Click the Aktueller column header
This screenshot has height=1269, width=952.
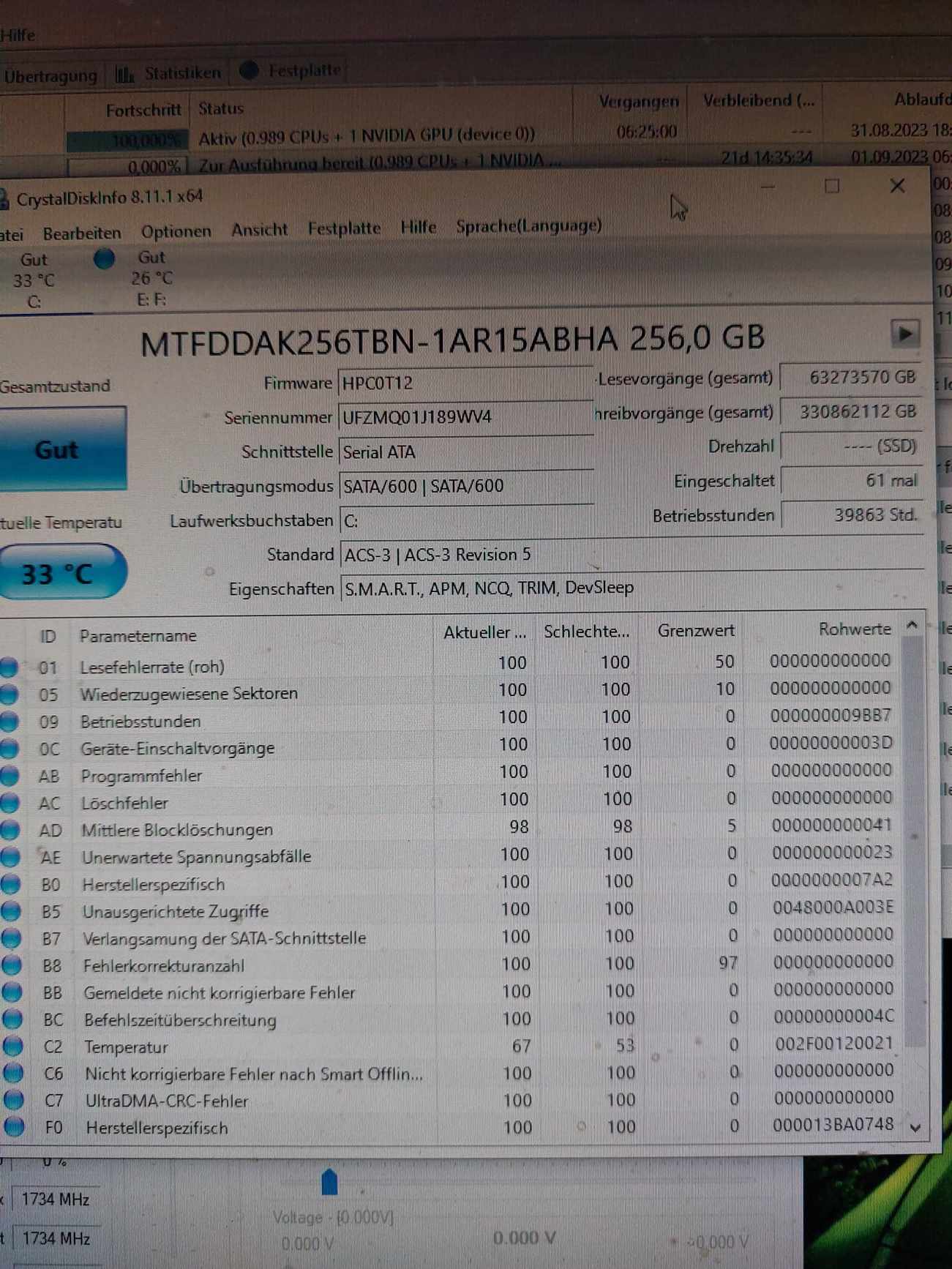(484, 632)
